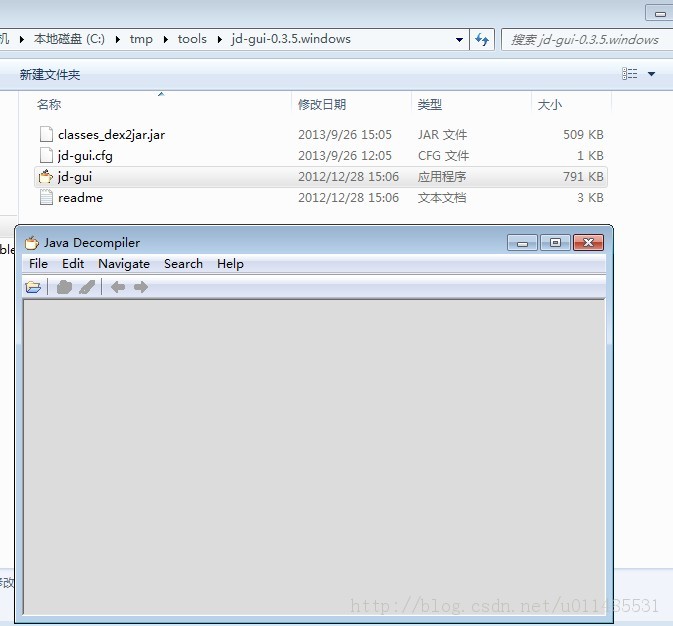Sort by 大小 column header
This screenshot has height=626, width=673.
(x=550, y=104)
